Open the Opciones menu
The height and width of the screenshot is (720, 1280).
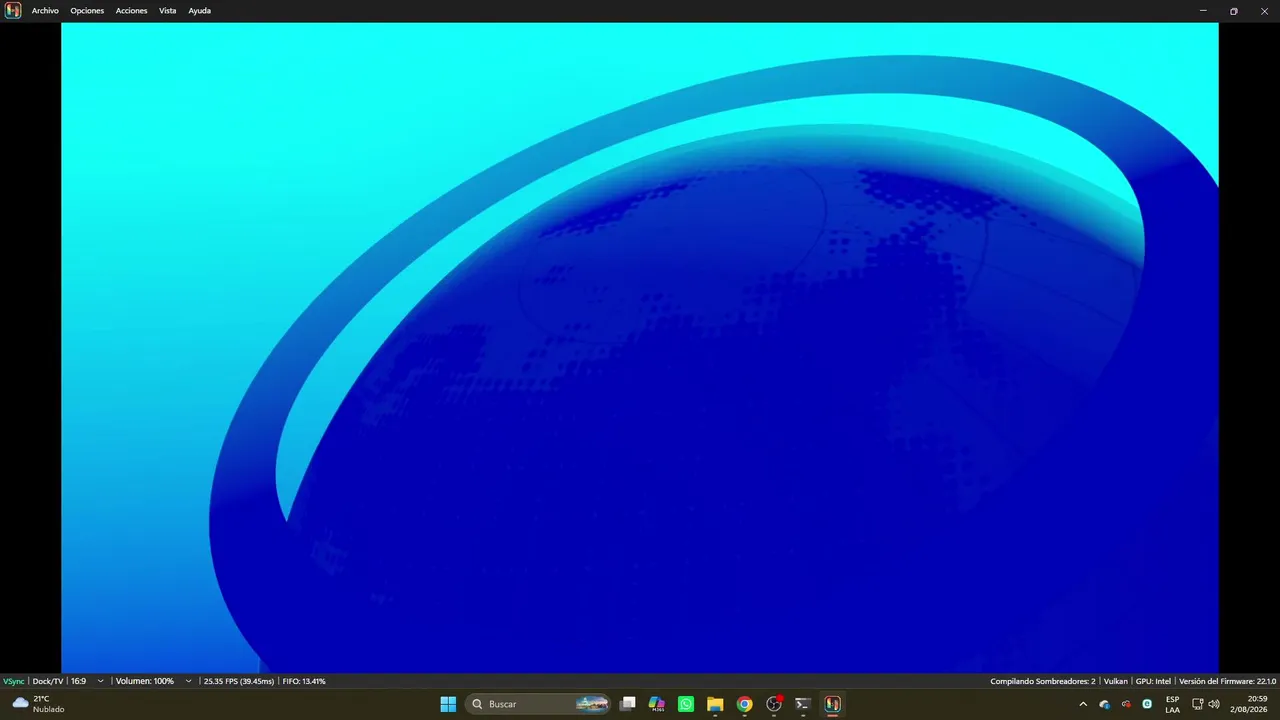[87, 11]
